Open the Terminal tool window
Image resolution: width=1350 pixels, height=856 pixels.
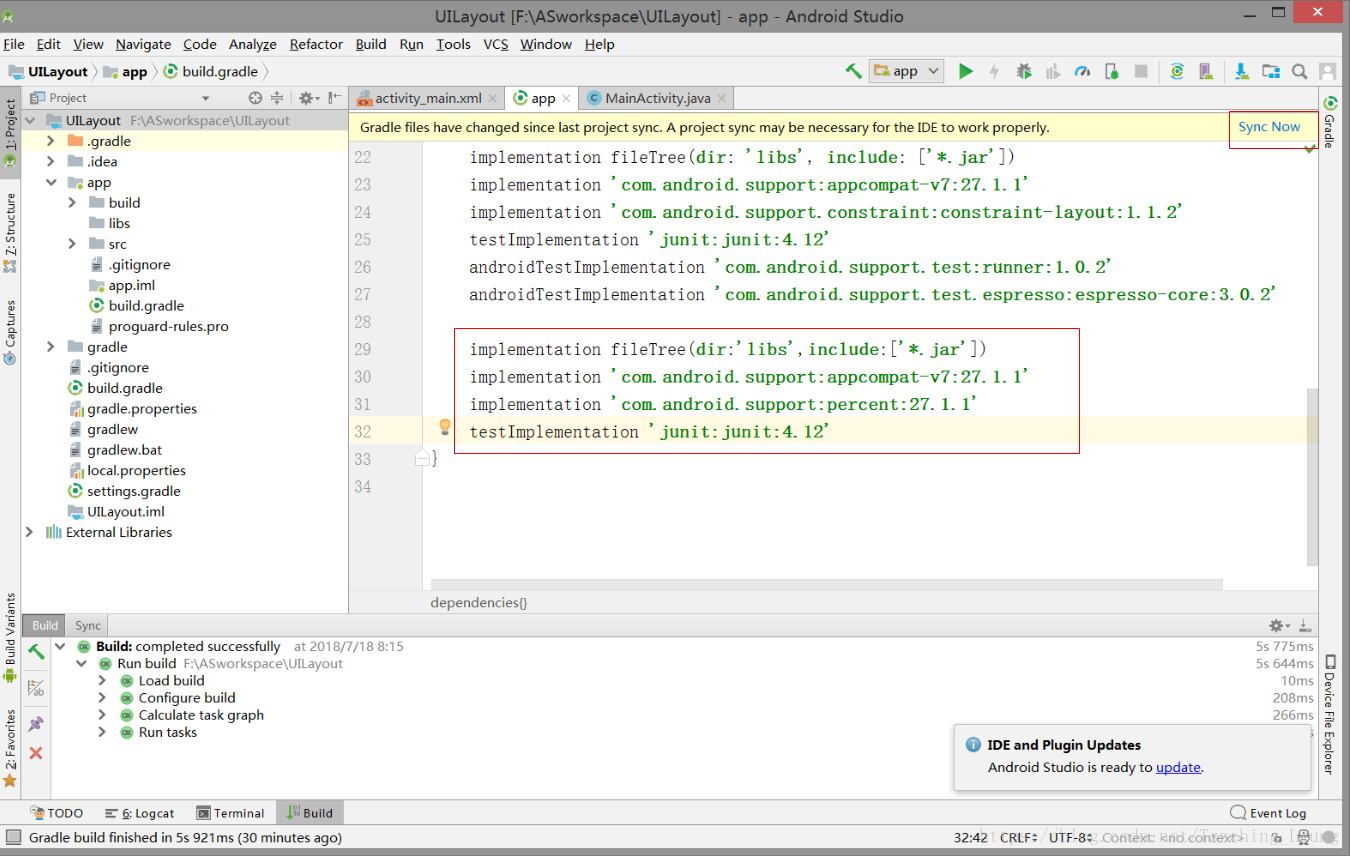(x=231, y=813)
